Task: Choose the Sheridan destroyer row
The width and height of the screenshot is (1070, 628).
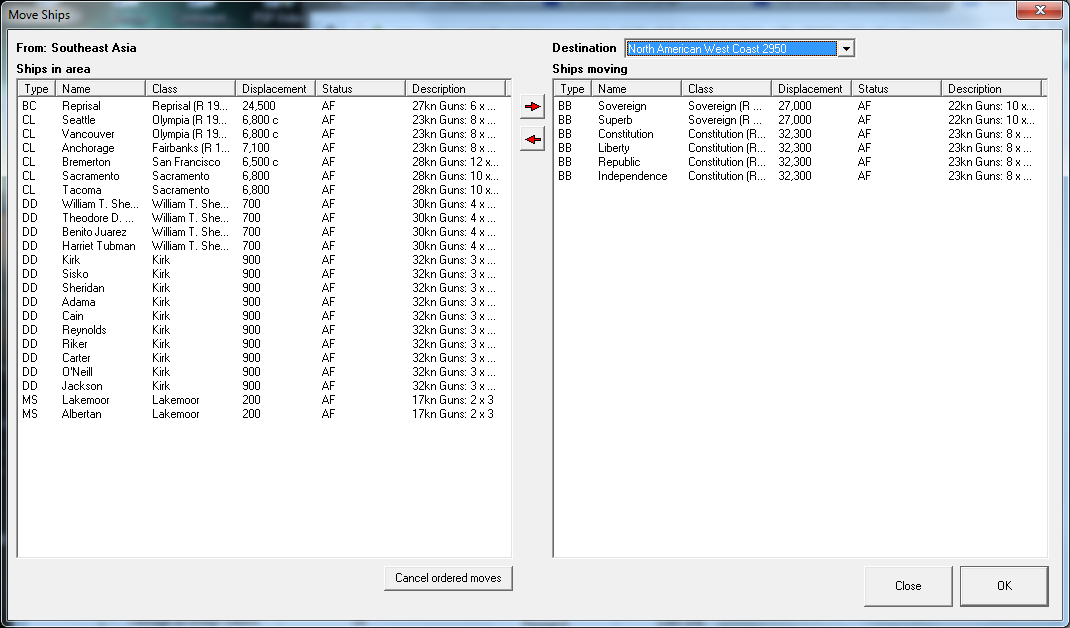Action: click(263, 288)
